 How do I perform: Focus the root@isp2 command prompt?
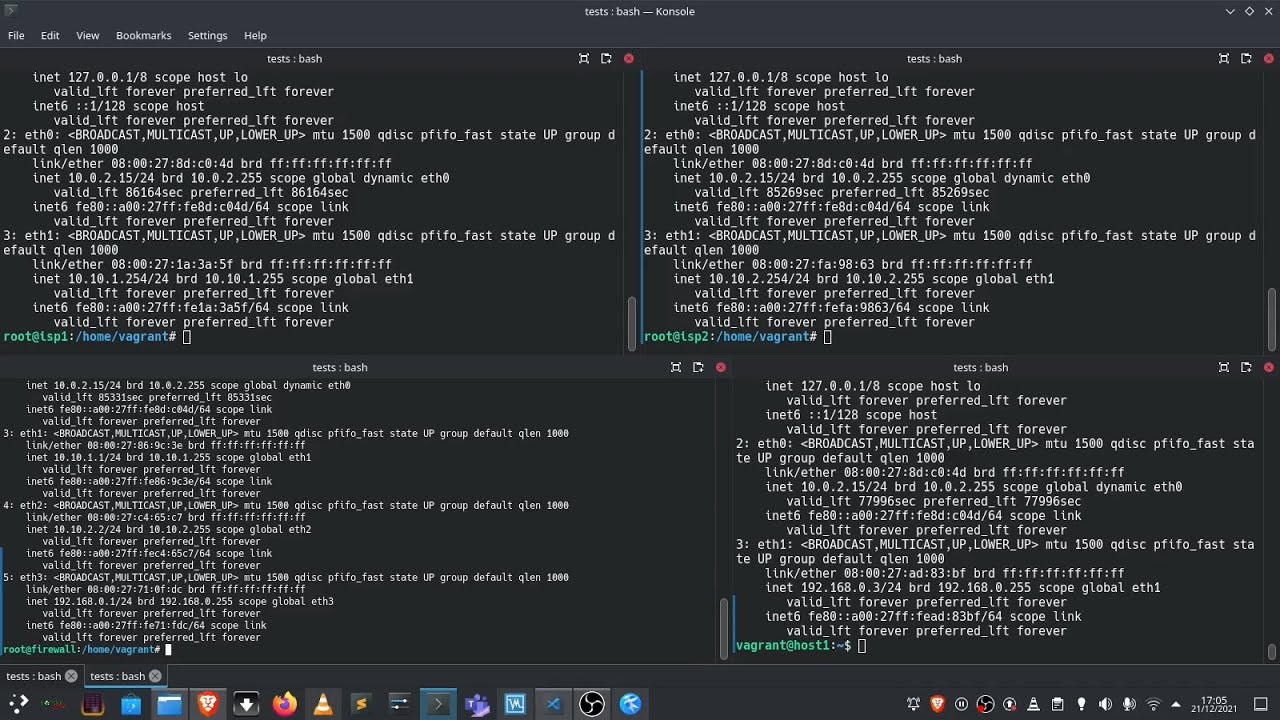tap(738, 337)
